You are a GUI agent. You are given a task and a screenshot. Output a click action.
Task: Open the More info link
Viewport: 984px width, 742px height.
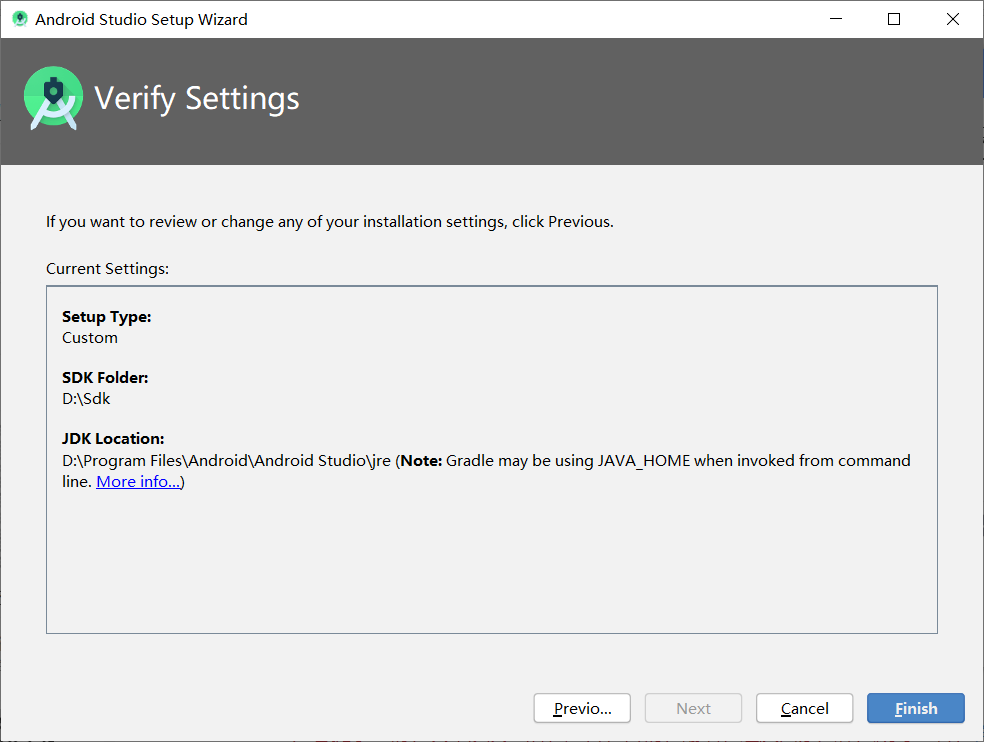click(x=139, y=481)
